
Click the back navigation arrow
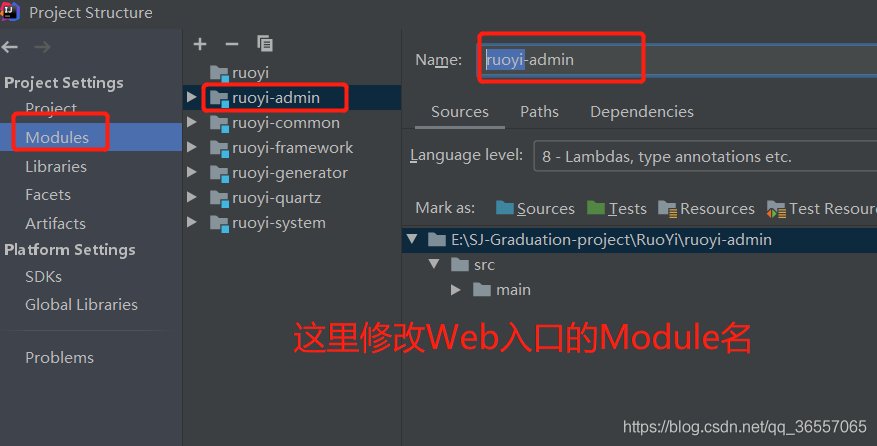click(10, 47)
